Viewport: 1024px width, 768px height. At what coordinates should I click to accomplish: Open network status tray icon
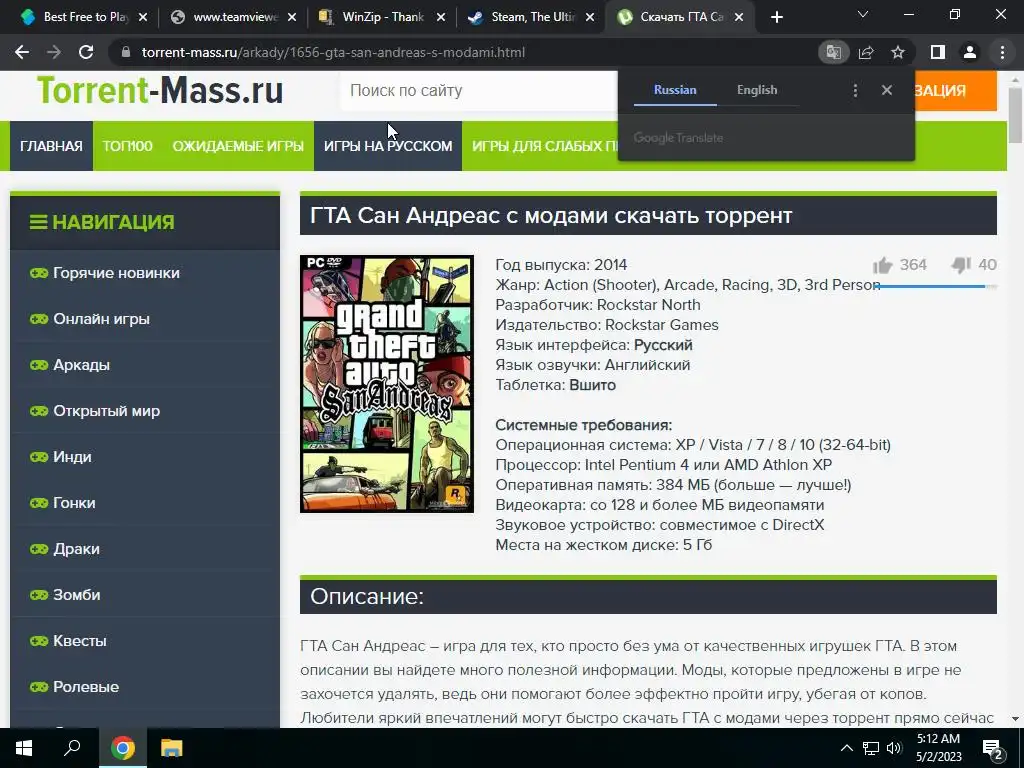871,748
